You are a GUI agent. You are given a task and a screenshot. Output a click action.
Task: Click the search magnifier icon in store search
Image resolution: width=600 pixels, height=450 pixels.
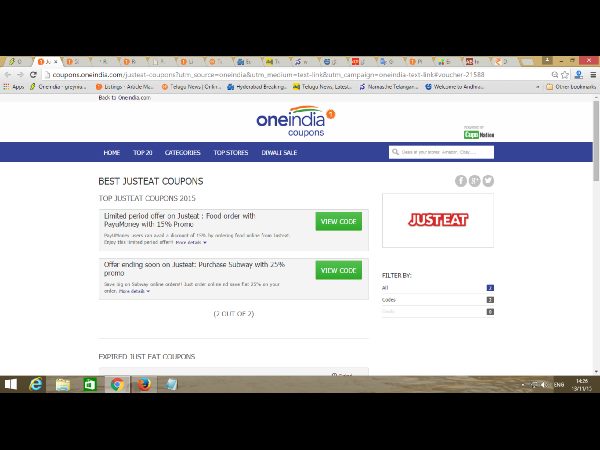[x=395, y=153]
